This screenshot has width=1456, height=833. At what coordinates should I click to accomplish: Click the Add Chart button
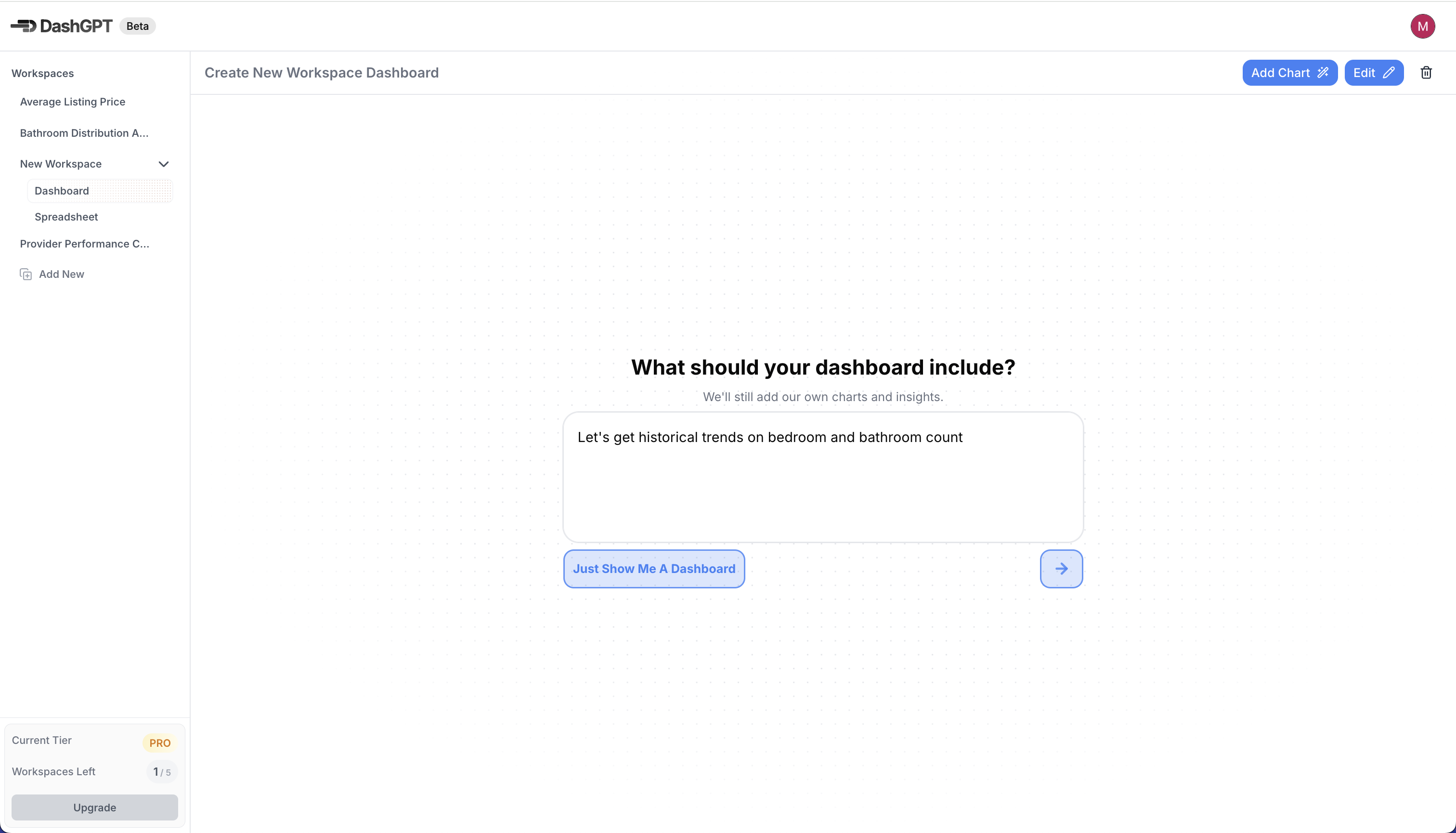1289,73
